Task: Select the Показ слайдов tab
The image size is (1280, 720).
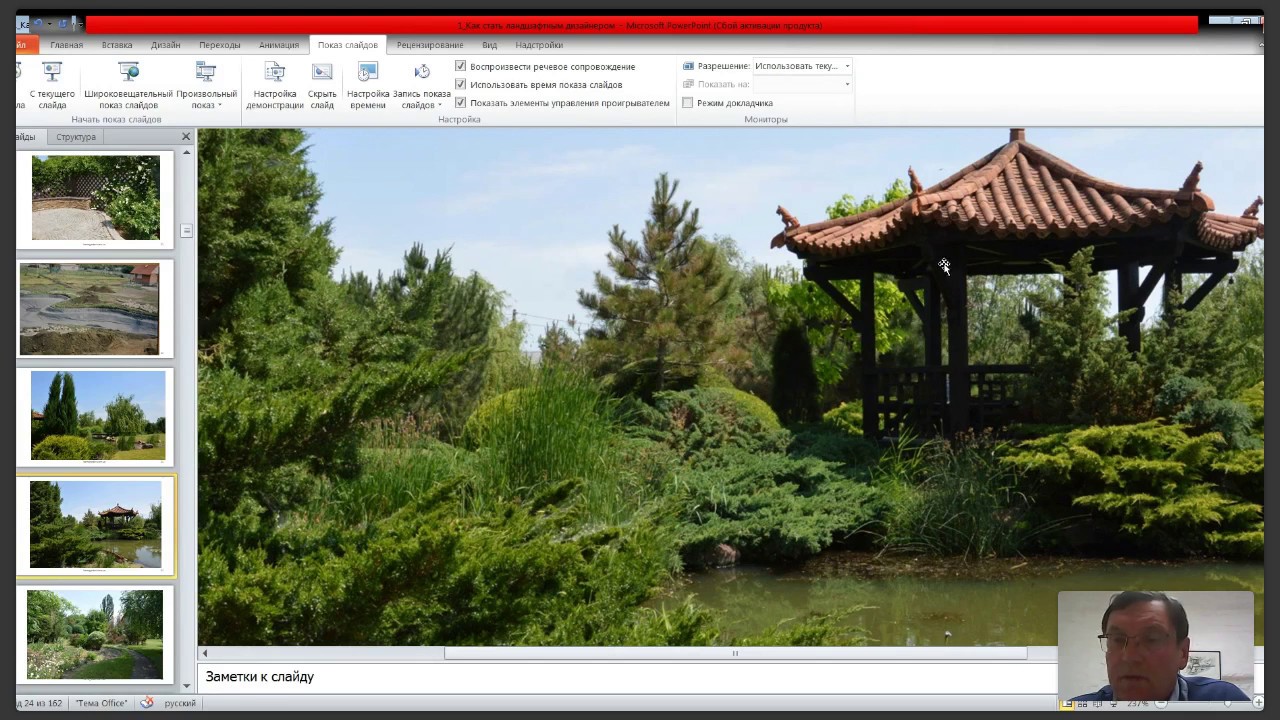Action: [x=348, y=45]
